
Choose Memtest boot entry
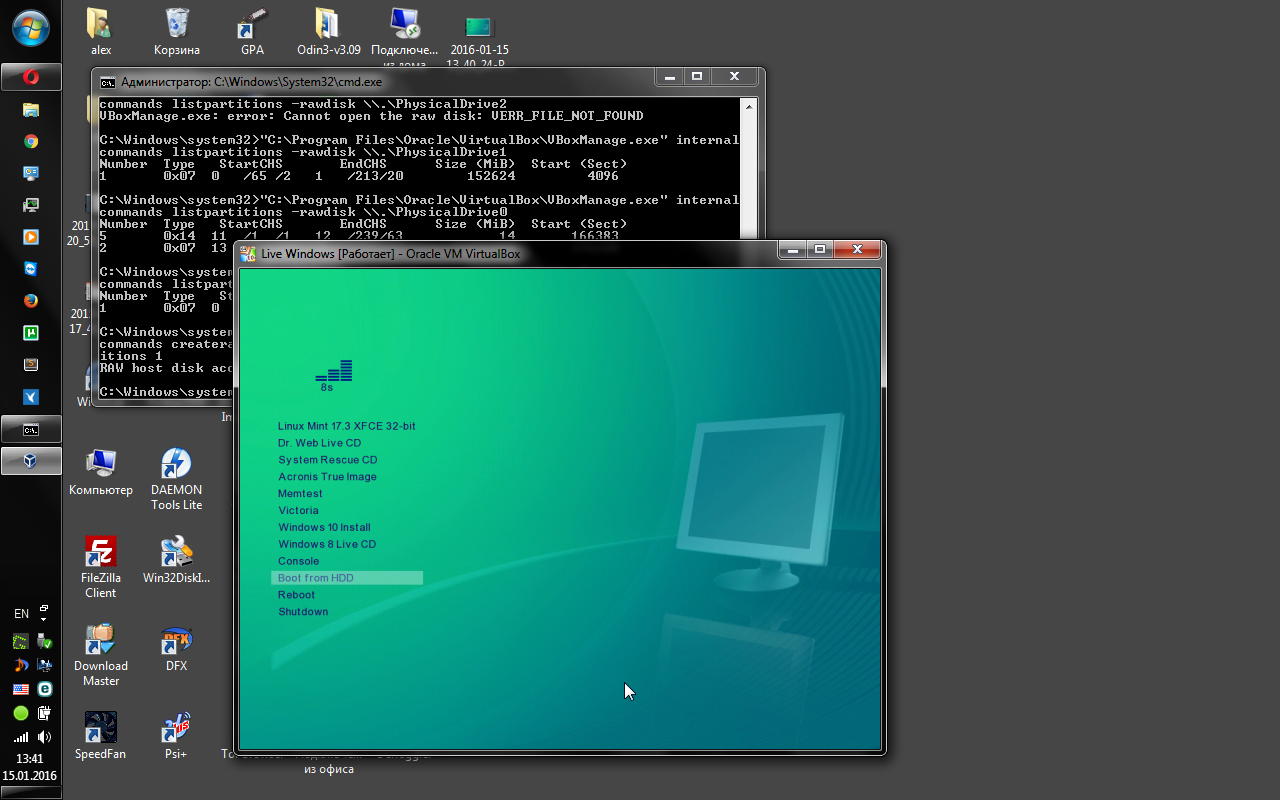300,494
